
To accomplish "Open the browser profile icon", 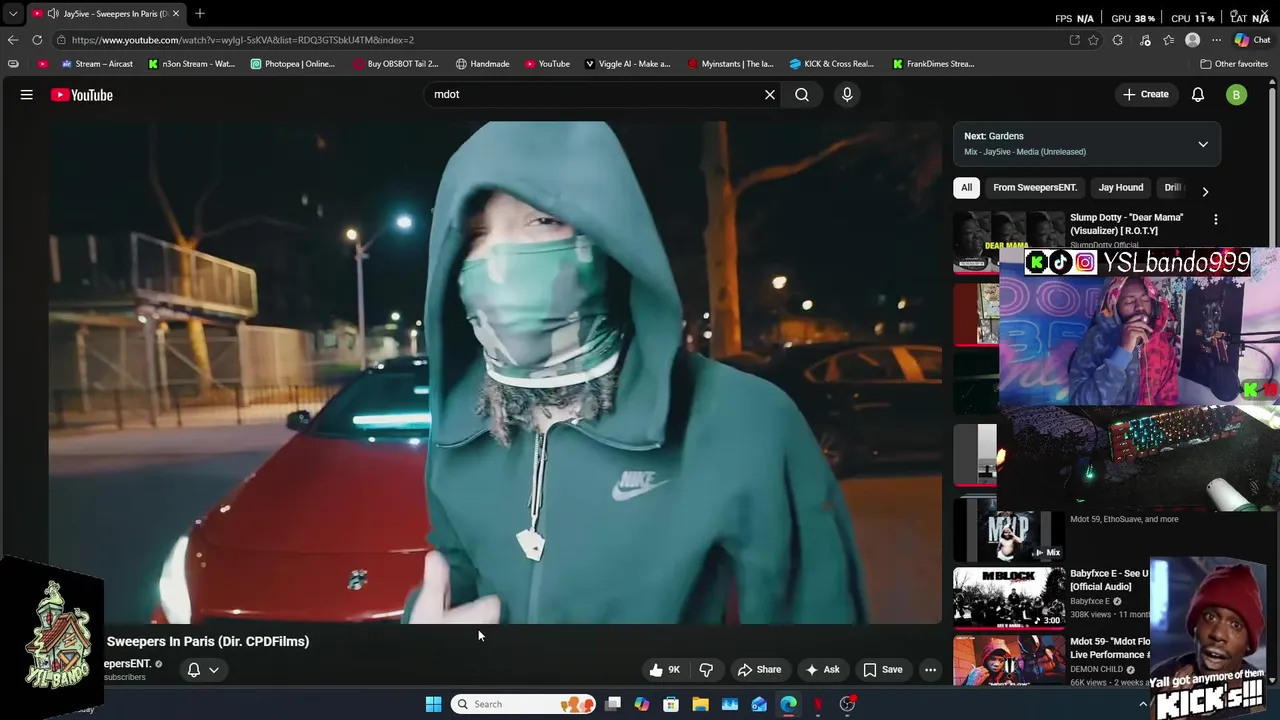I will coord(1192,40).
